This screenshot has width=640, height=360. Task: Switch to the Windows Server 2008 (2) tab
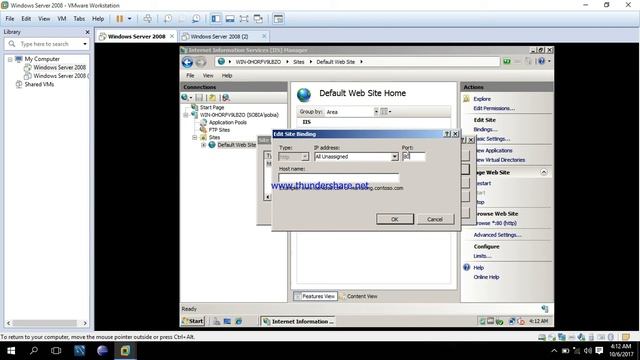pyautogui.click(x=219, y=36)
